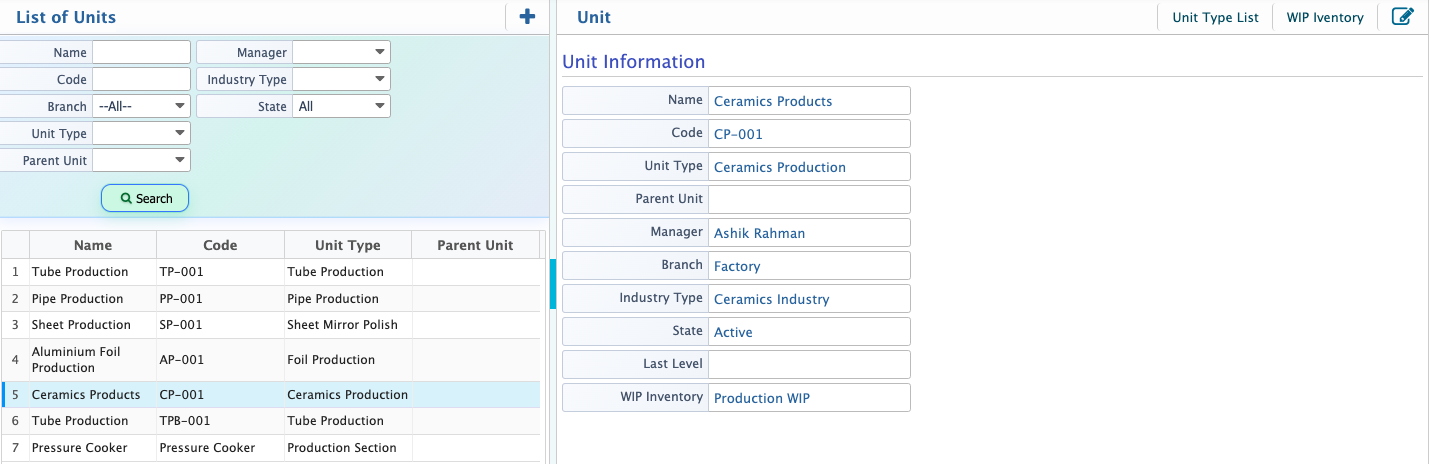The width and height of the screenshot is (1429, 464).
Task: Open the State filter dropdown
Action: click(341, 106)
